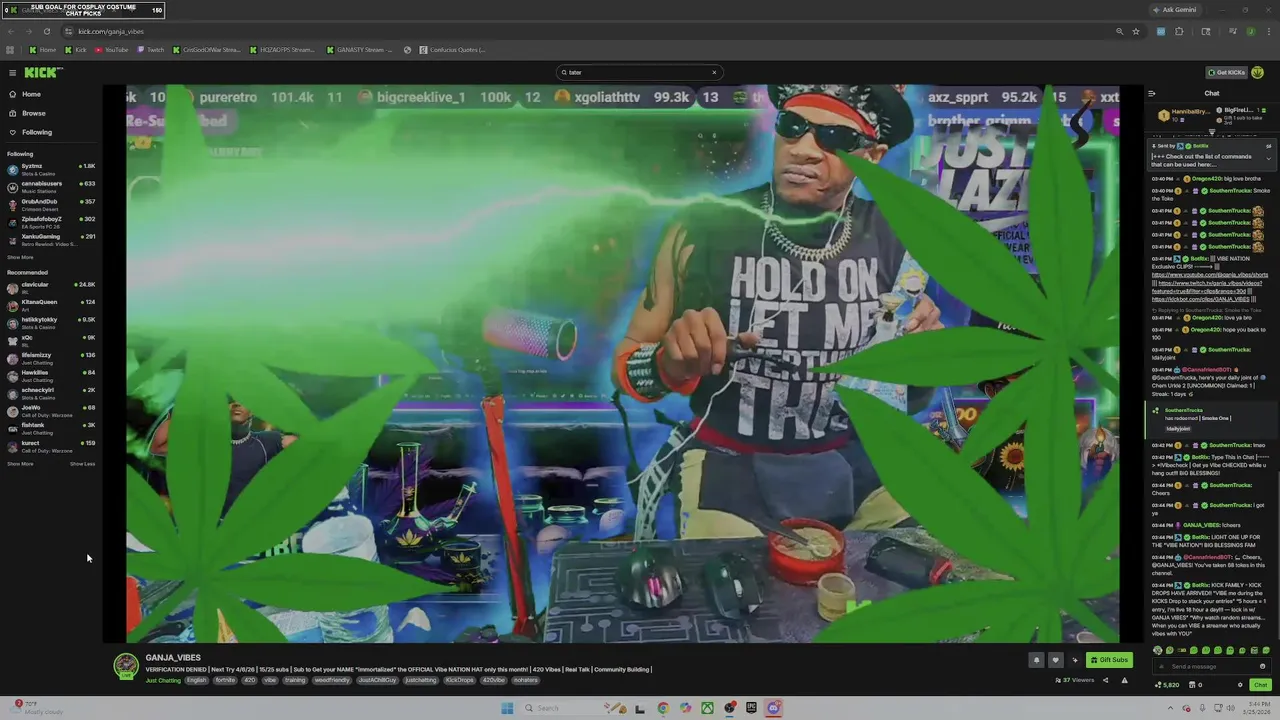Viewport: 1280px width, 720px height.
Task: Open the user profile avatar menu
Action: 1258,72
